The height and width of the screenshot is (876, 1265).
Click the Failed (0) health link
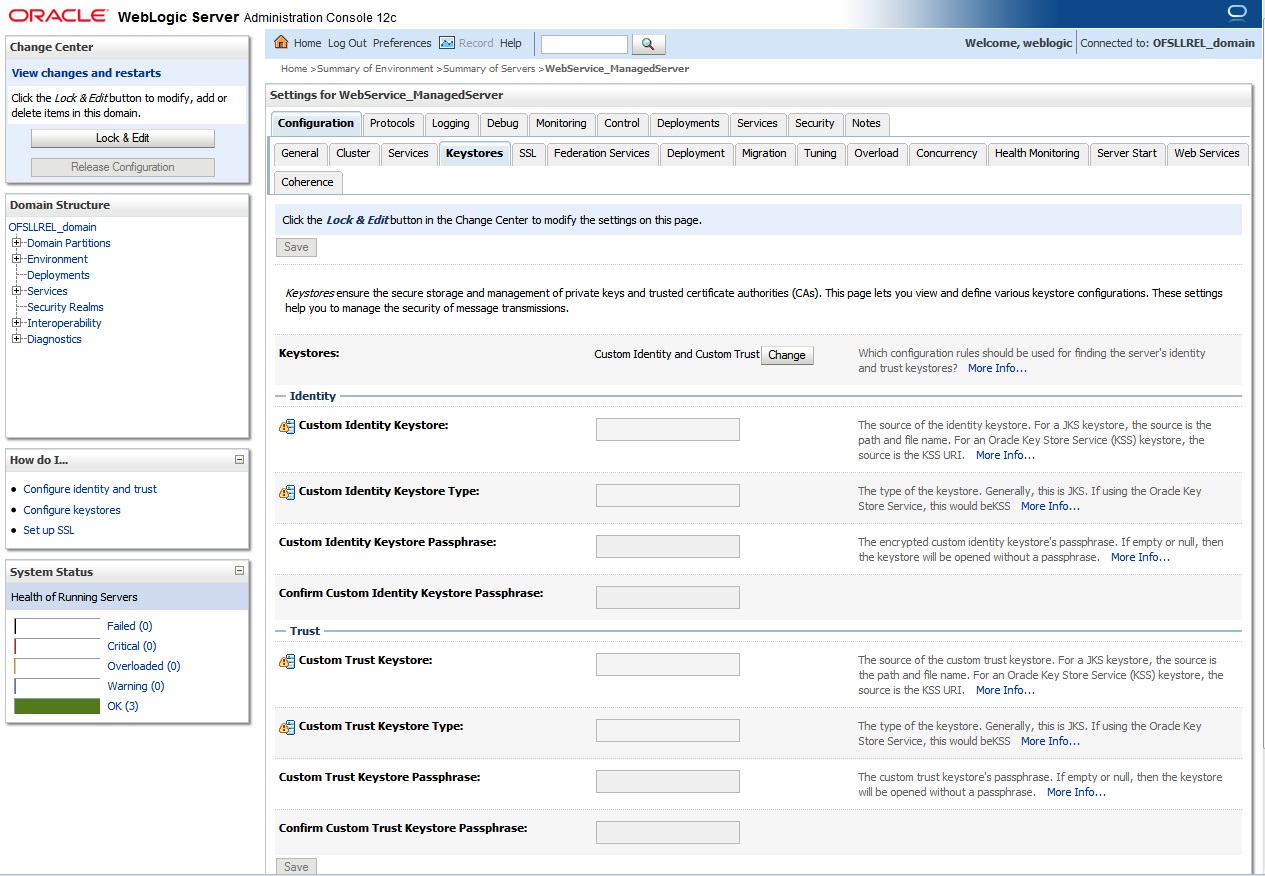pos(129,626)
